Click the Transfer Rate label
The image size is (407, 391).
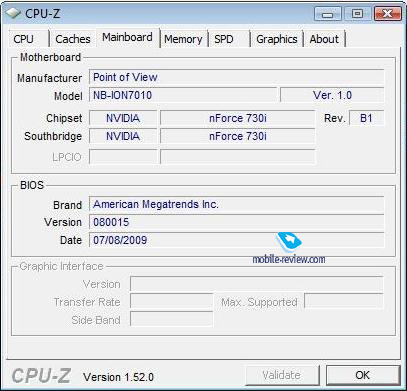87,302
